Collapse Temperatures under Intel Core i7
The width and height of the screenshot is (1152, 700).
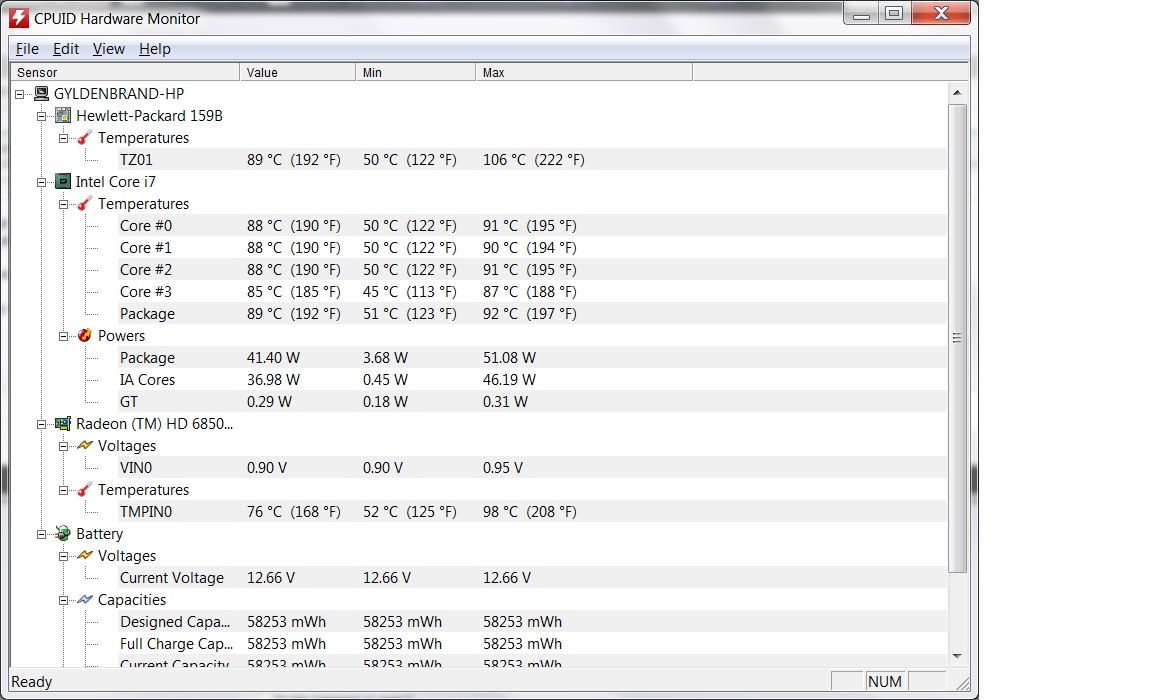point(64,204)
